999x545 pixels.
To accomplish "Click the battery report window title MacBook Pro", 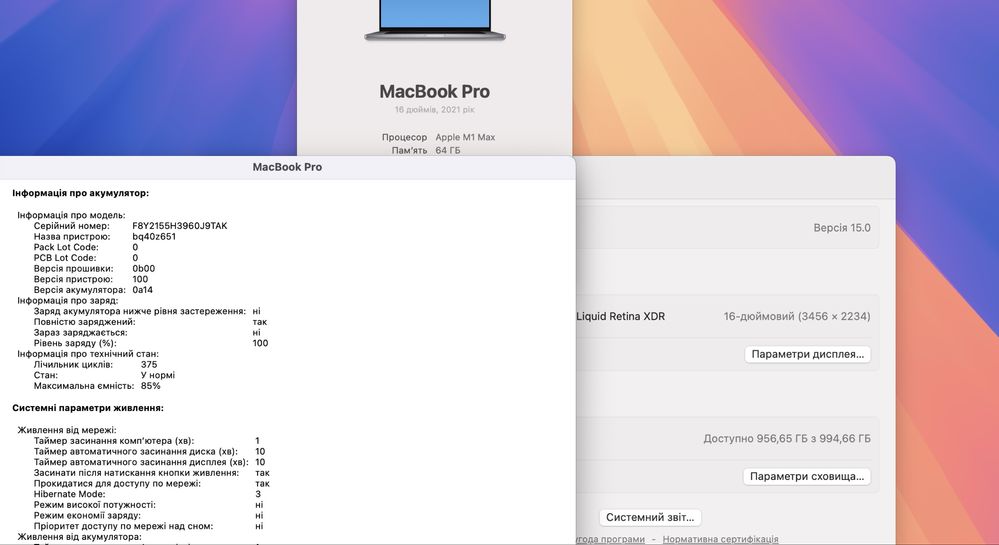I will (287, 167).
